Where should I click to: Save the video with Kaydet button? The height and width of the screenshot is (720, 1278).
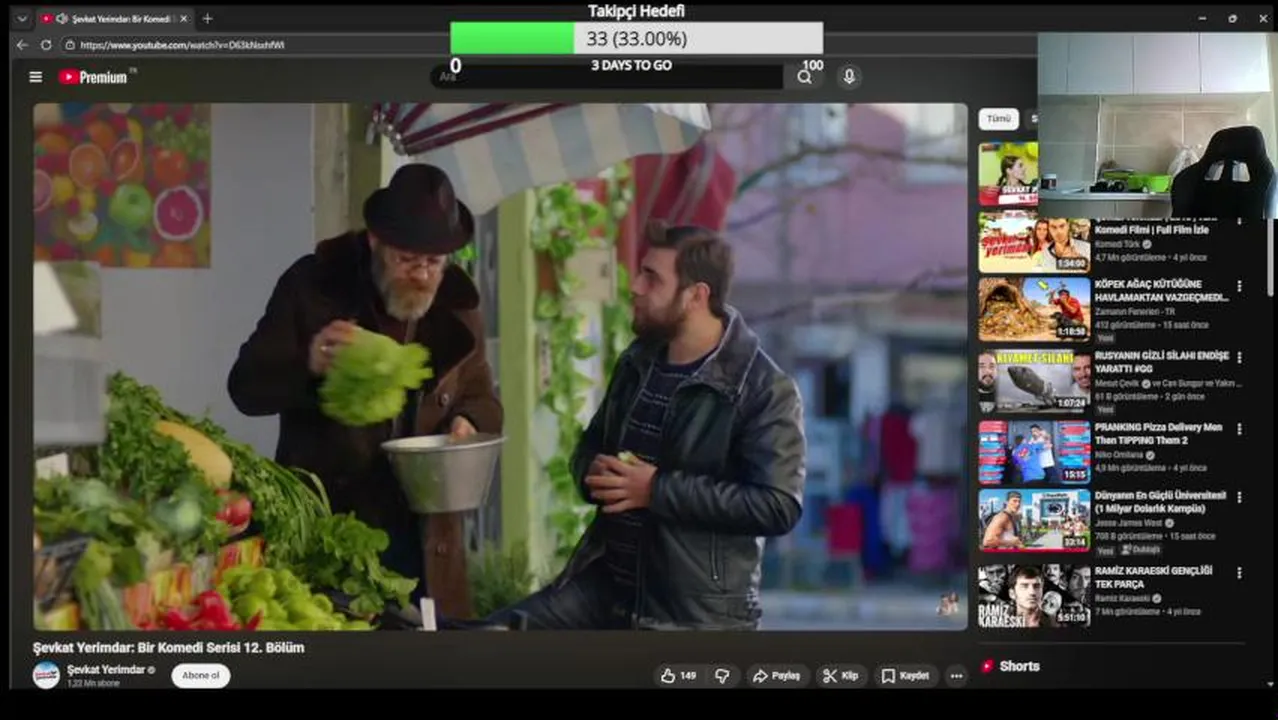pyautogui.click(x=905, y=676)
